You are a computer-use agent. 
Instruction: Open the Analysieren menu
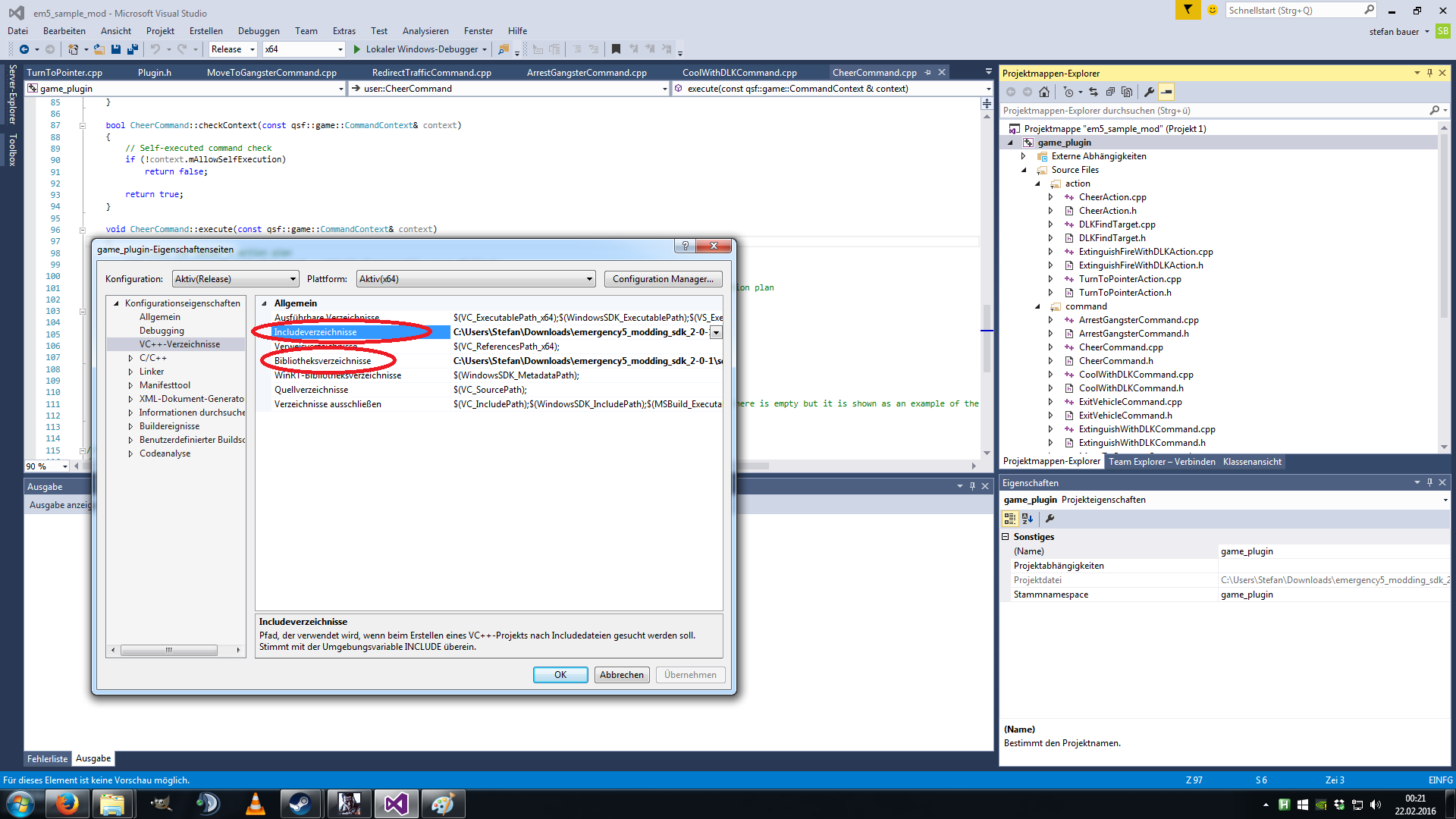pos(425,31)
